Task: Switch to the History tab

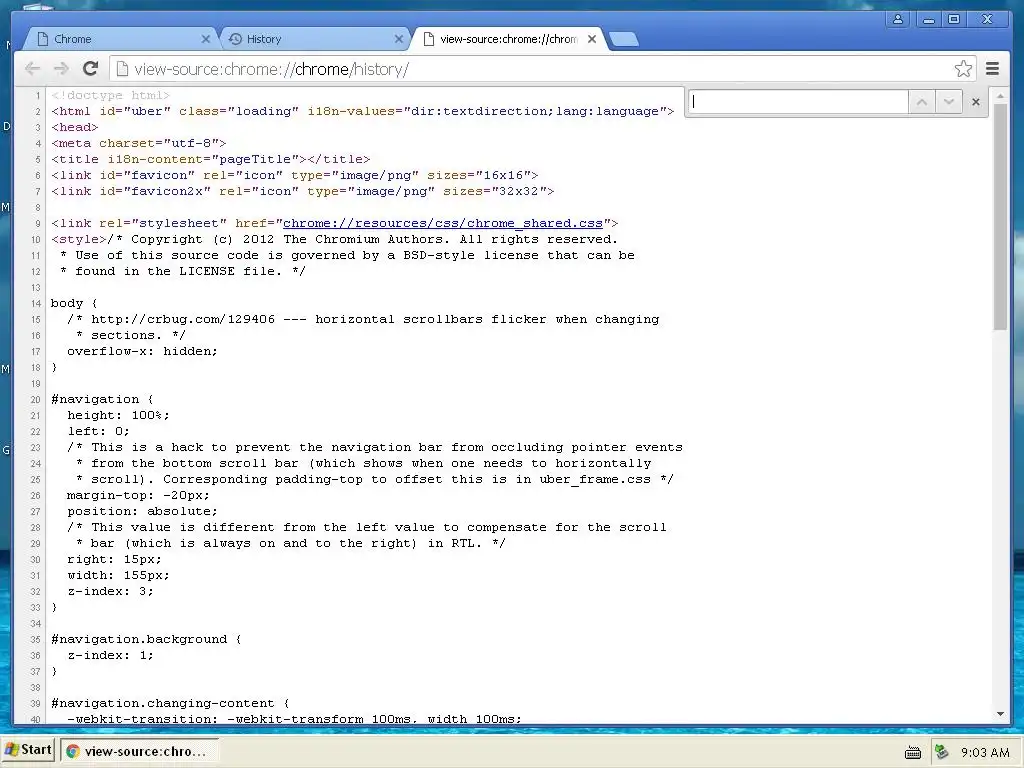Action: pyautogui.click(x=313, y=39)
